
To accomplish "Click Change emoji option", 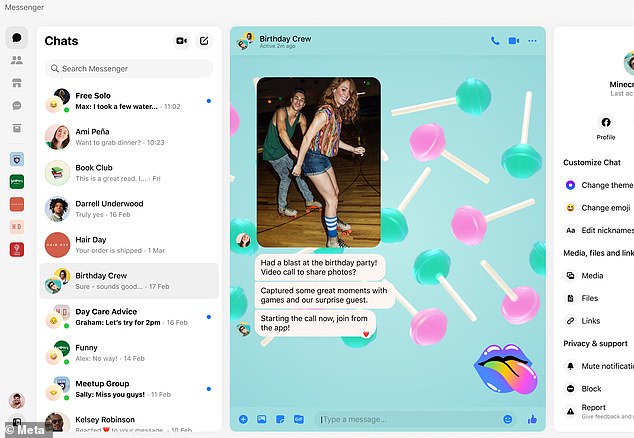I will click(604, 208).
